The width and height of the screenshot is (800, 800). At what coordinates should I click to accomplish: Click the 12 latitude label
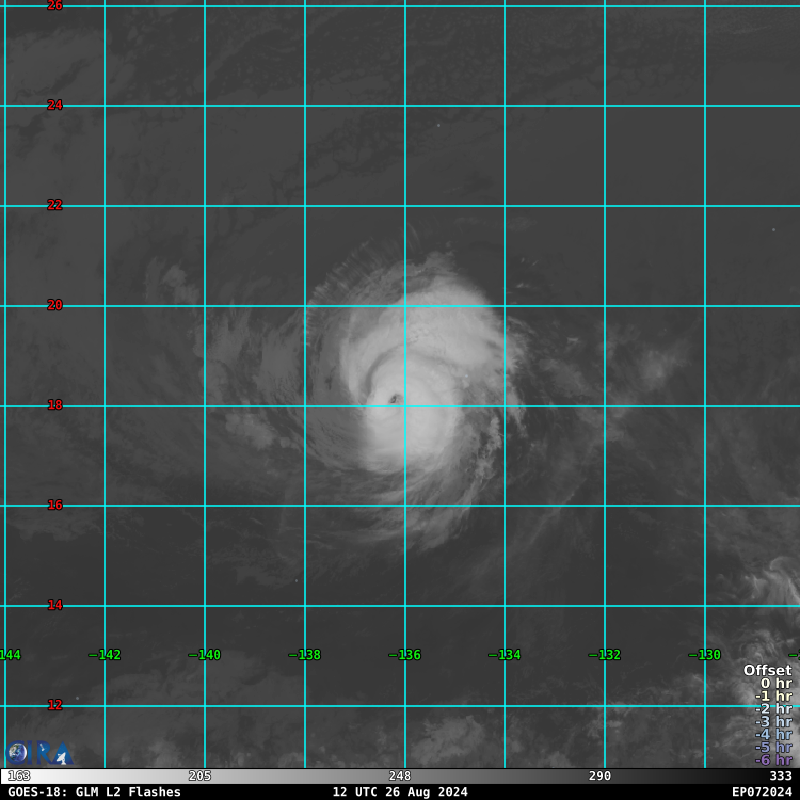[x=55, y=705]
